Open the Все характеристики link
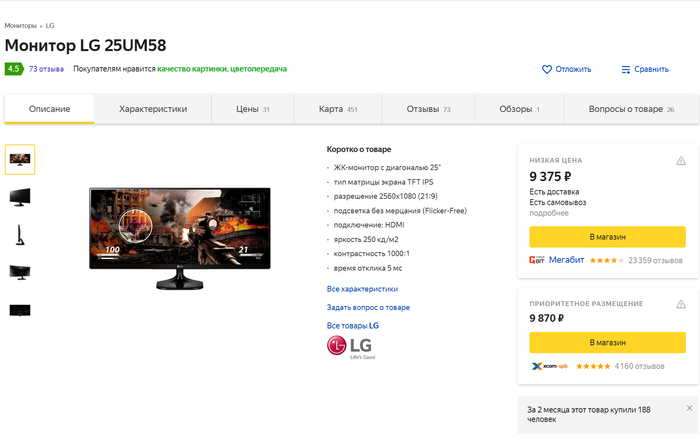700x440 pixels. point(362,289)
